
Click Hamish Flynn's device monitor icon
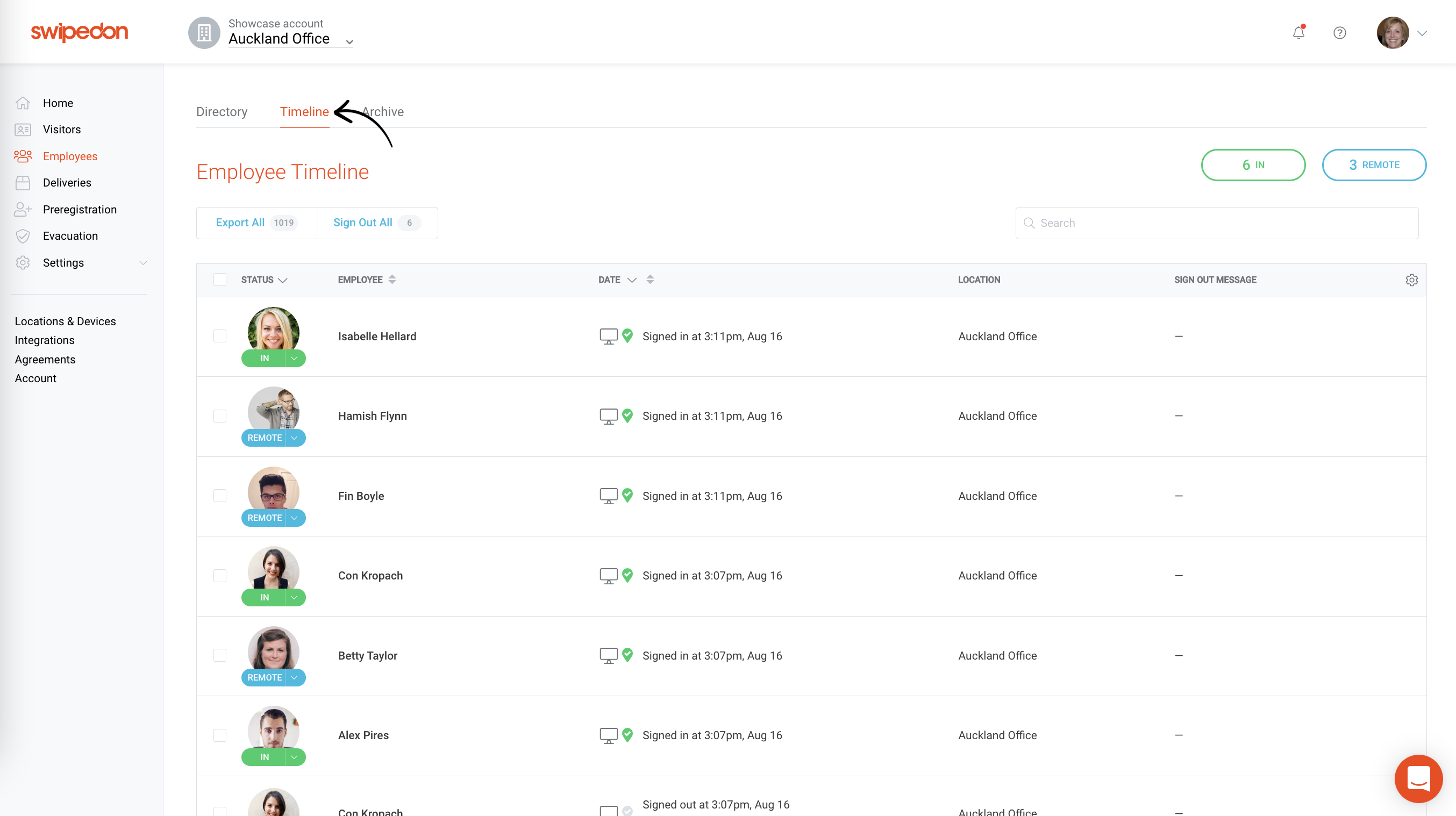(x=608, y=416)
